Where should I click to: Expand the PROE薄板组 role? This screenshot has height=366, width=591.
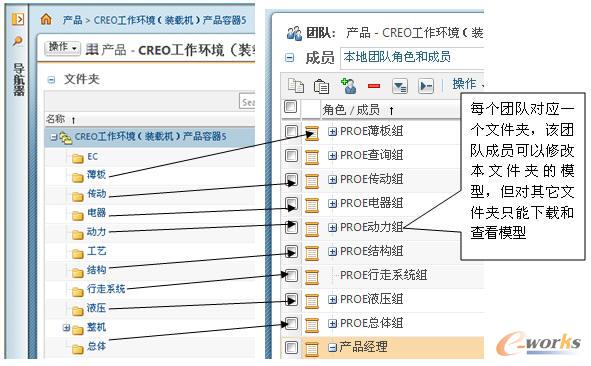[x=332, y=132]
